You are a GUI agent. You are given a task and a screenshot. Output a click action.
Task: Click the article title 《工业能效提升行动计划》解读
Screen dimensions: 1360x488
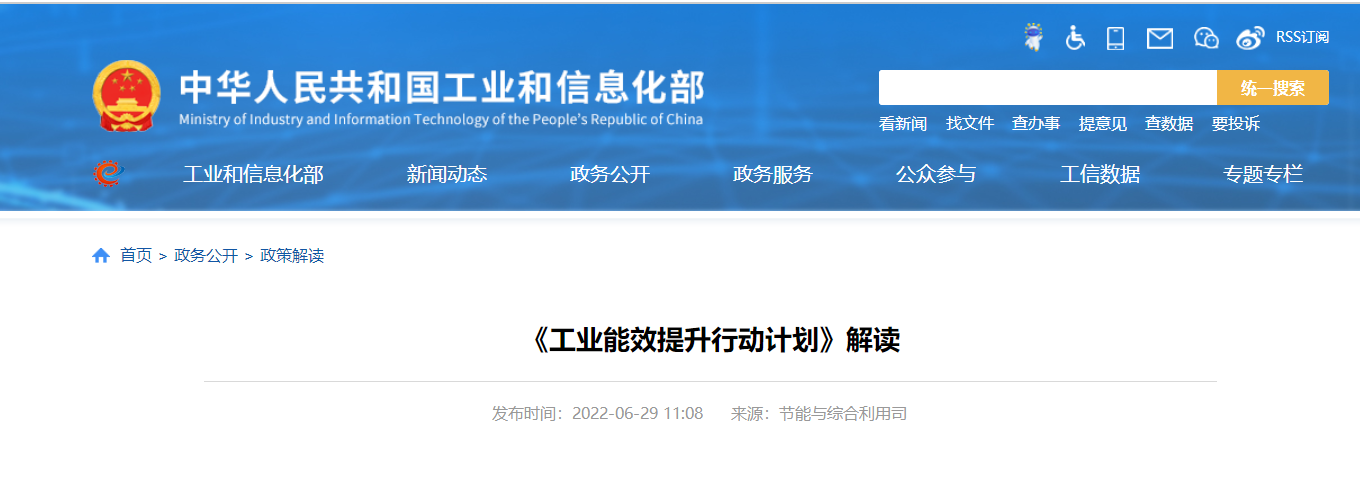pos(711,340)
